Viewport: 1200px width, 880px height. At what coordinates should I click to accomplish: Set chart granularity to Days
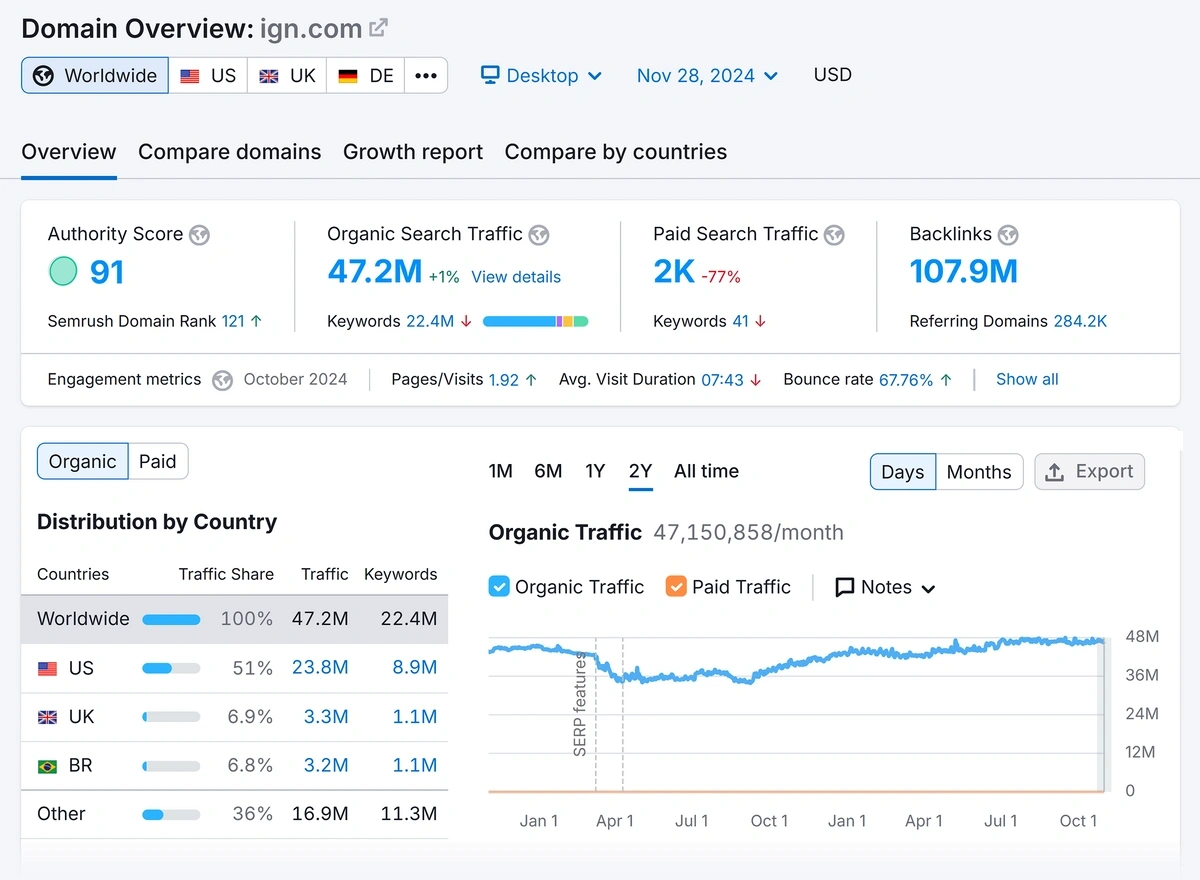pos(903,472)
